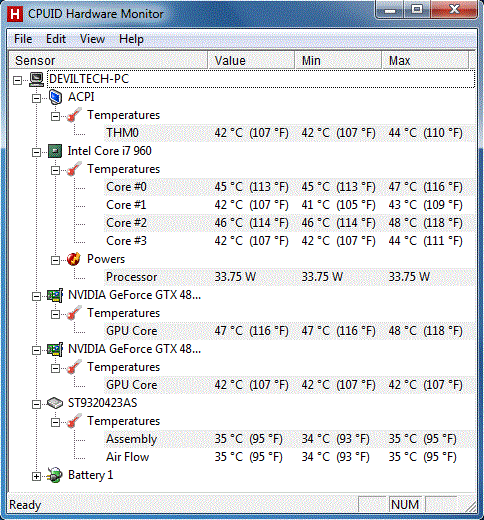Open the View menu
Image resolution: width=484 pixels, height=520 pixels.
click(92, 39)
